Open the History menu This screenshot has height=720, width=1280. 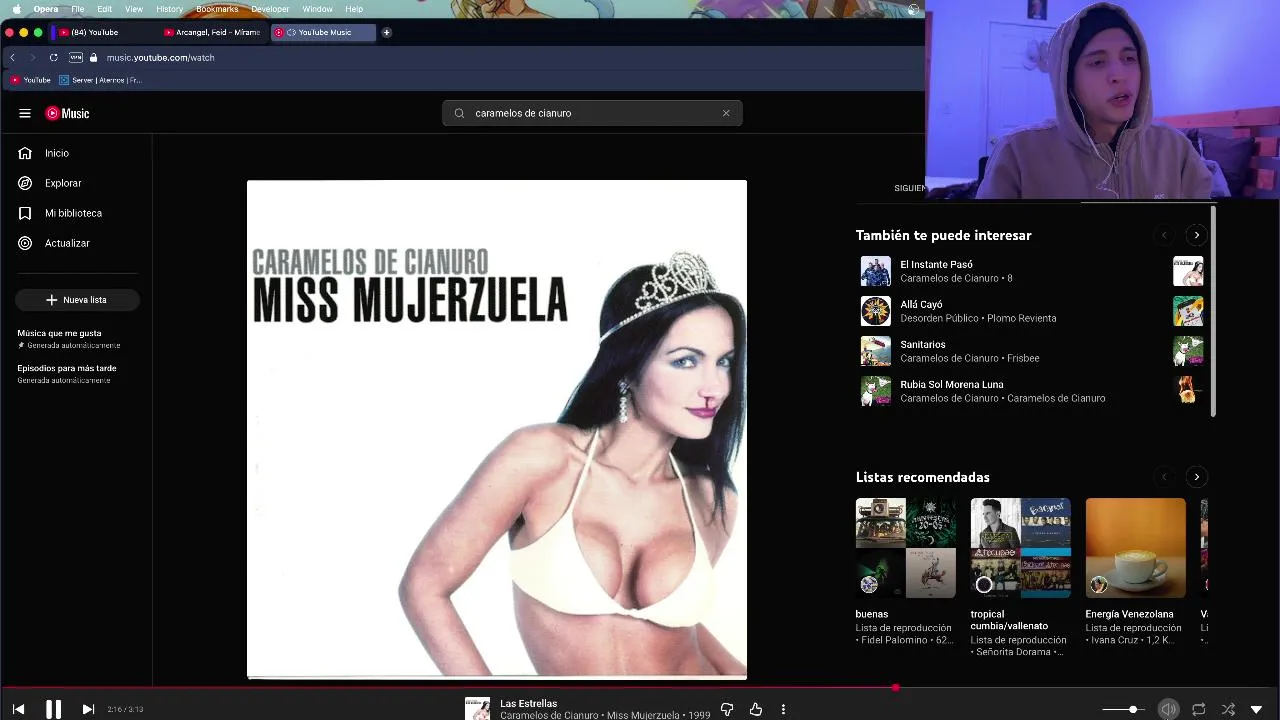click(x=169, y=9)
